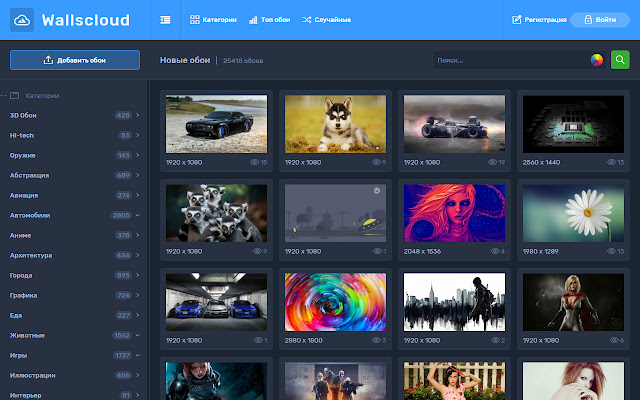Open the Категории menu item
The image size is (640, 400).
(213, 20)
